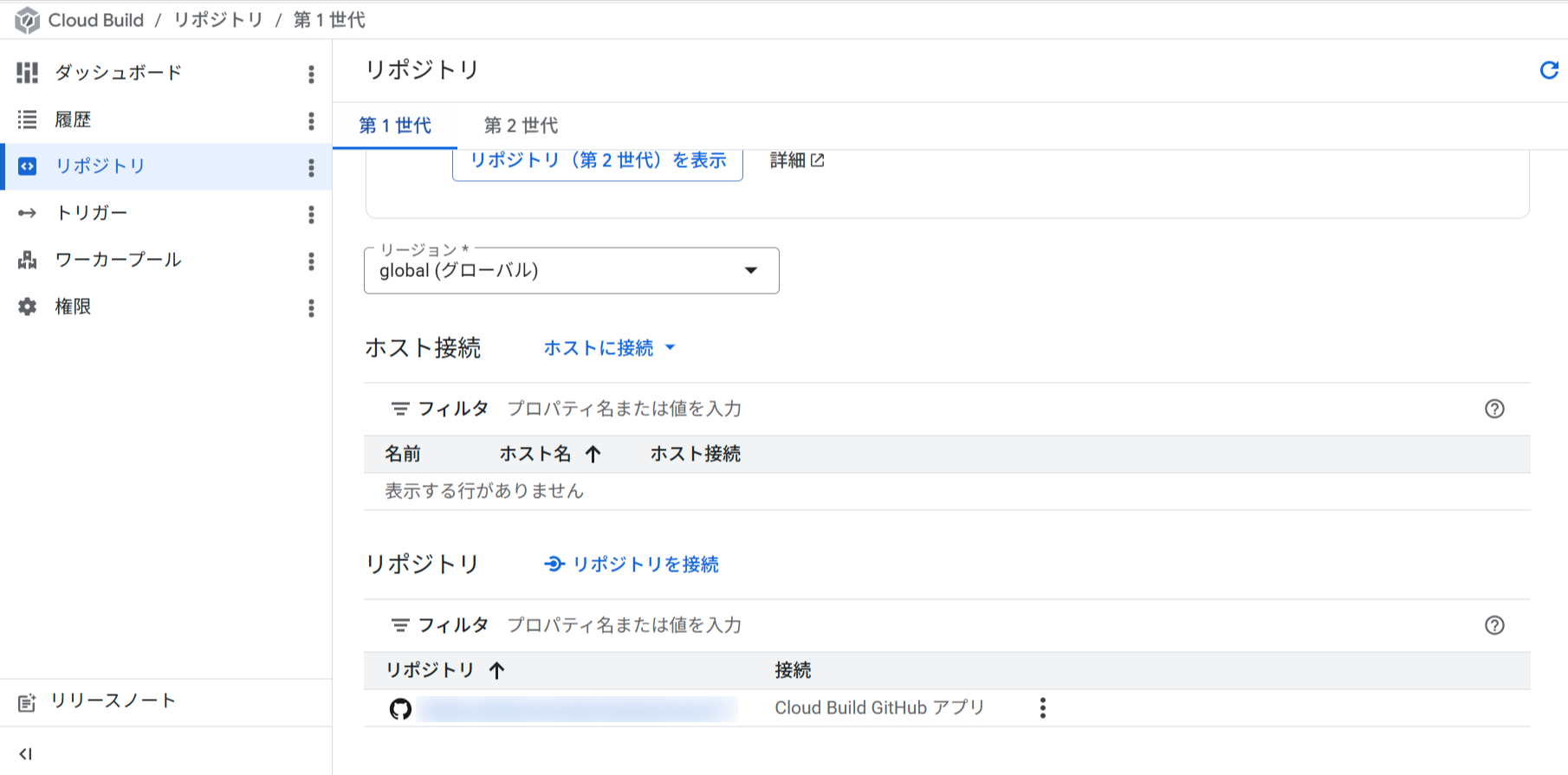Viewport: 1568px width, 775px height.
Task: Click help icon in リポジトリ filter bar
Action: pos(1494,625)
